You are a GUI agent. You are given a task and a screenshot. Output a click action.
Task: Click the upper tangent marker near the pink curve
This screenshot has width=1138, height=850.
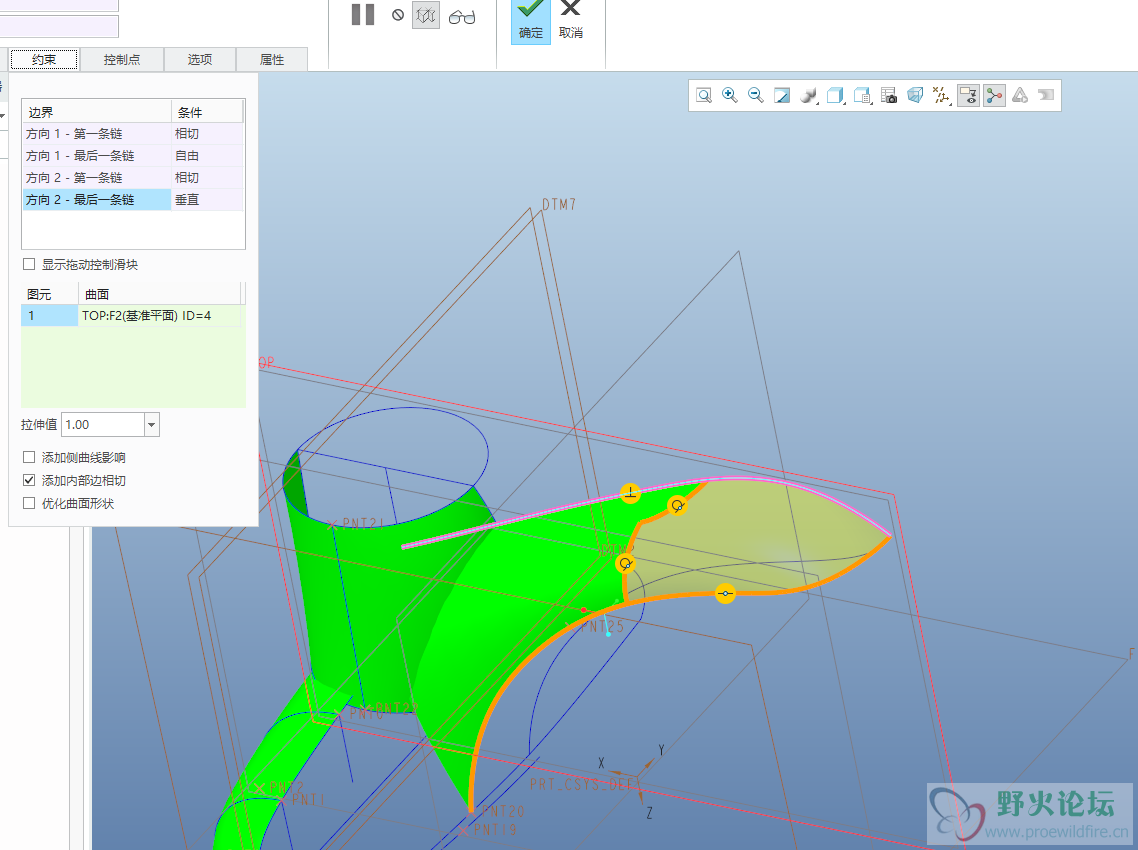pos(677,505)
